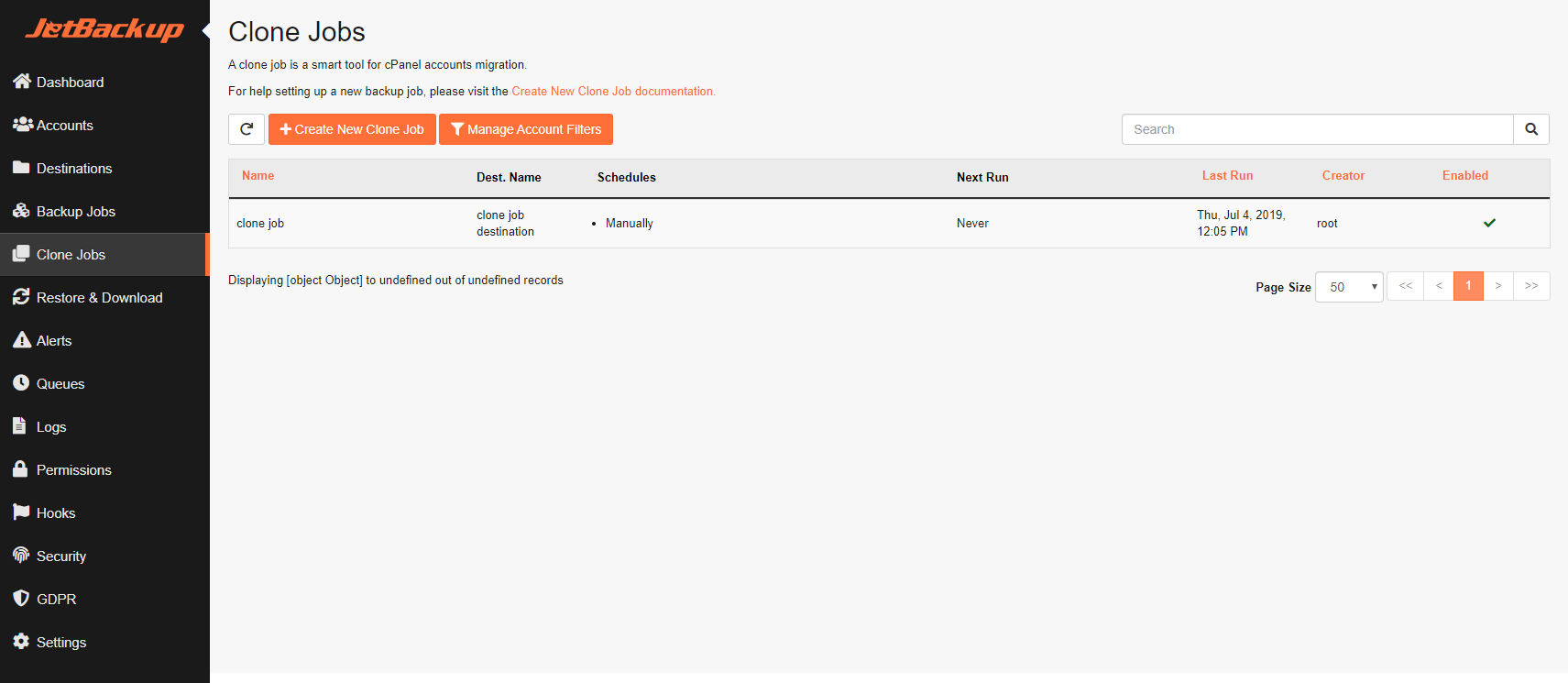This screenshot has width=1568, height=683.
Task: Click the "root" creator cell
Action: 1327,223
